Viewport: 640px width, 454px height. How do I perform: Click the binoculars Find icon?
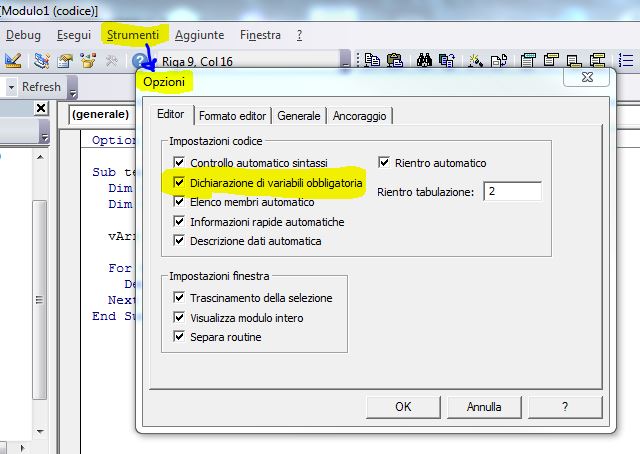click(424, 60)
